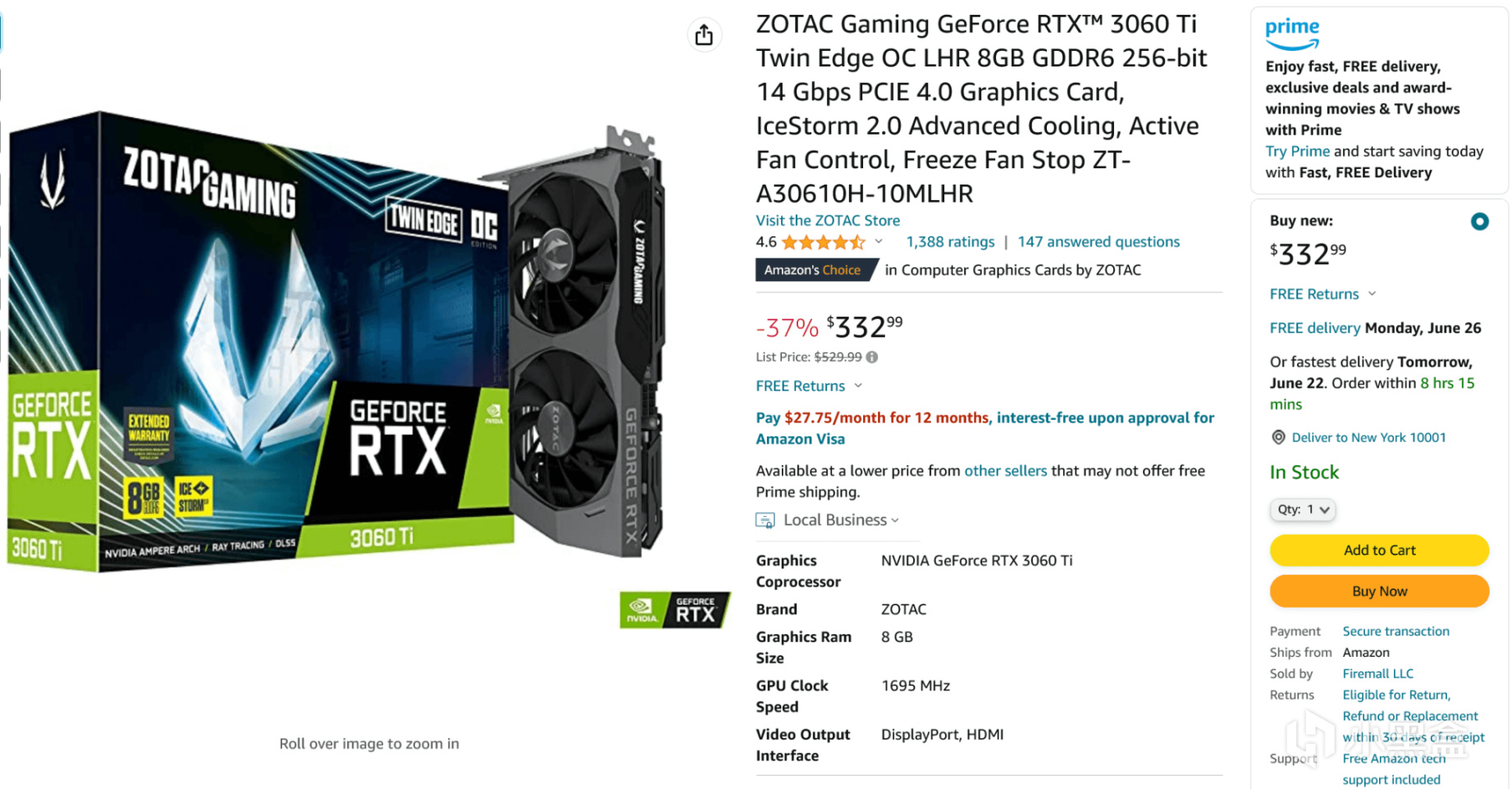Click the Local Business badge icon
The width and height of the screenshot is (1512, 789).
(x=765, y=520)
